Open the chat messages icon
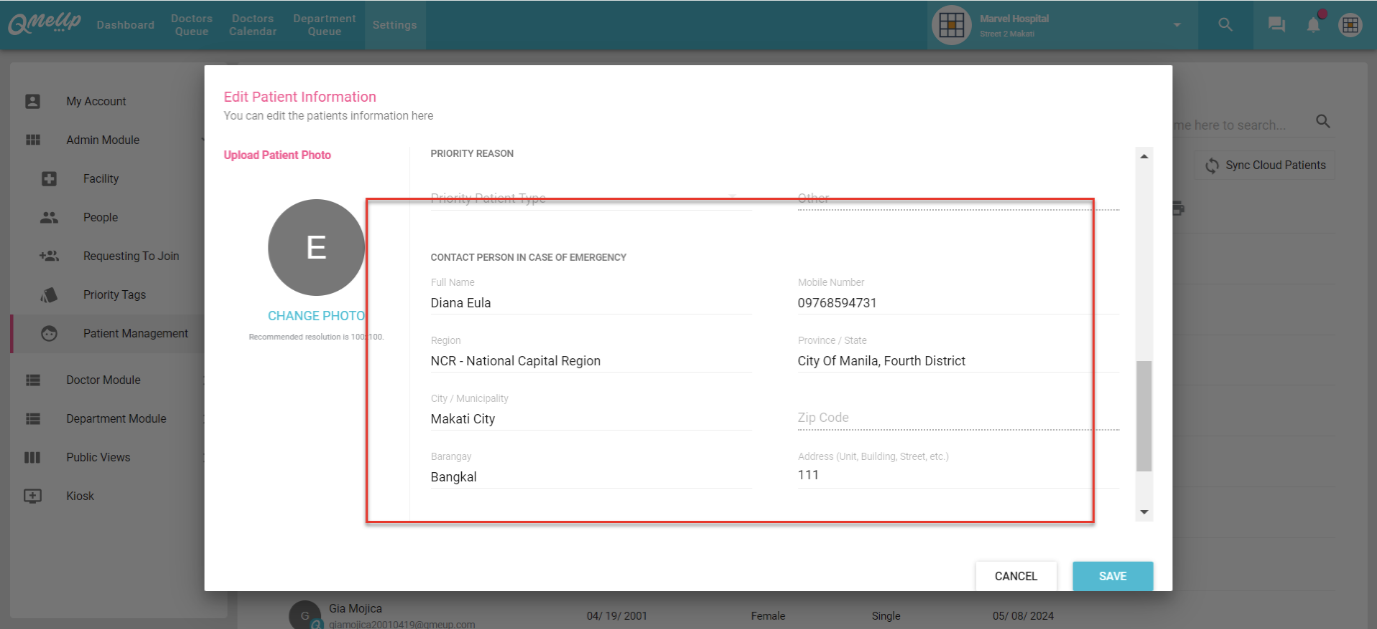The width and height of the screenshot is (1377, 629). click(1276, 25)
